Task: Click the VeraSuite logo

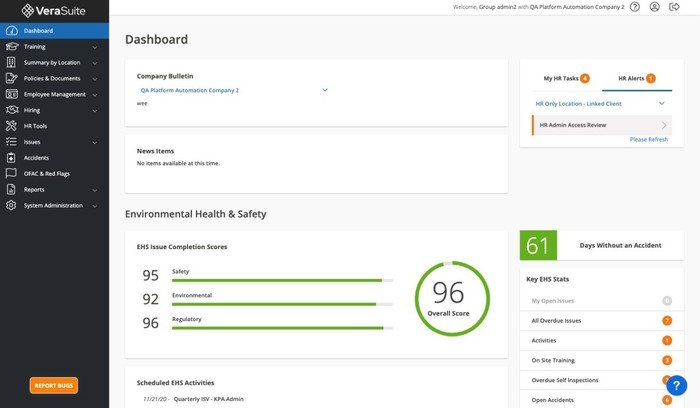Action: [x=54, y=11]
